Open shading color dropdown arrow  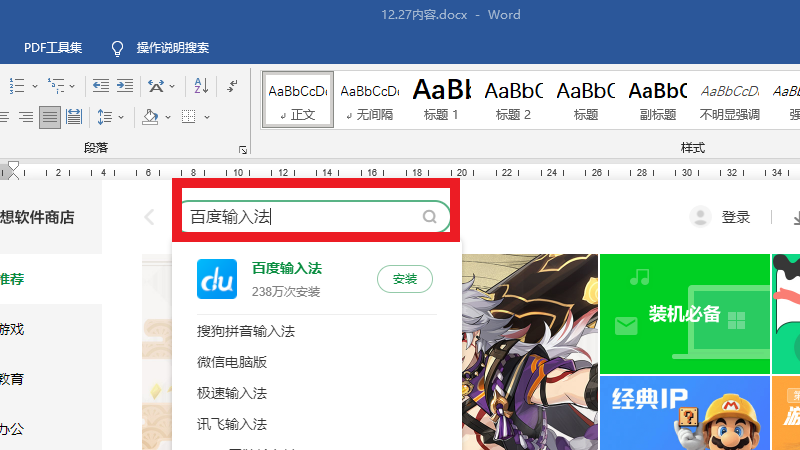point(168,117)
